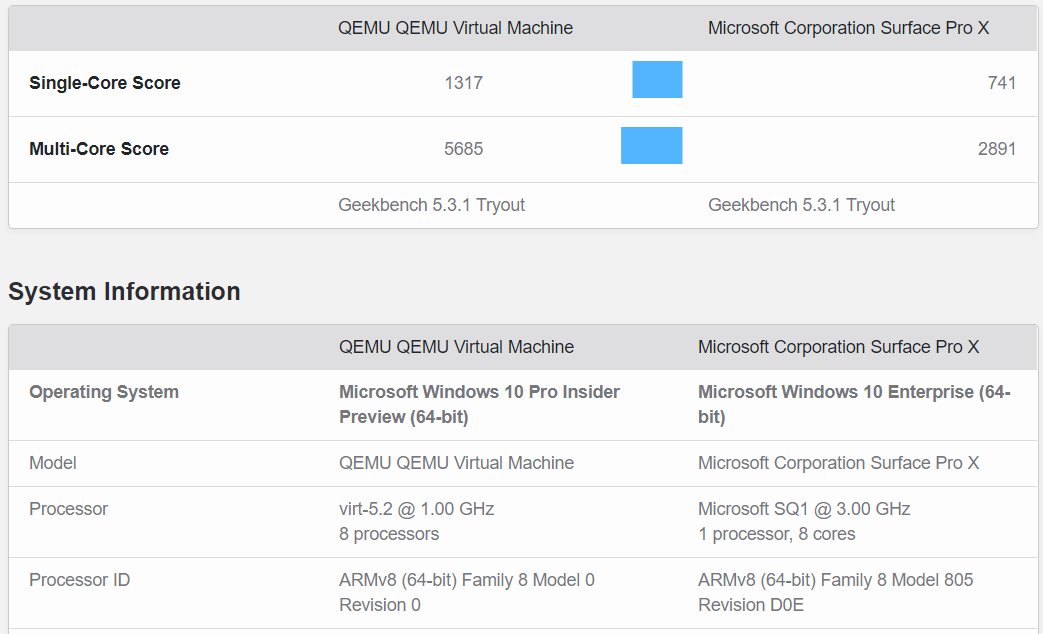Click QEMU Virtual Machine header in System Information table
Viewport: 1043px width, 634px height.
(456, 347)
